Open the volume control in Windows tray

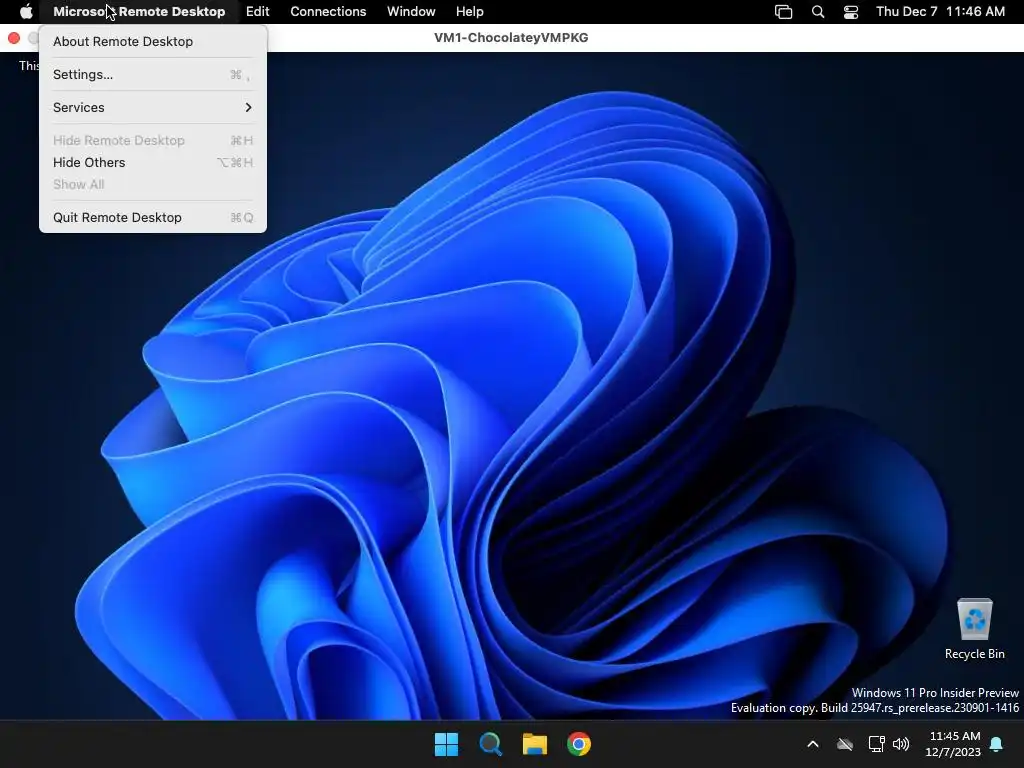(901, 744)
